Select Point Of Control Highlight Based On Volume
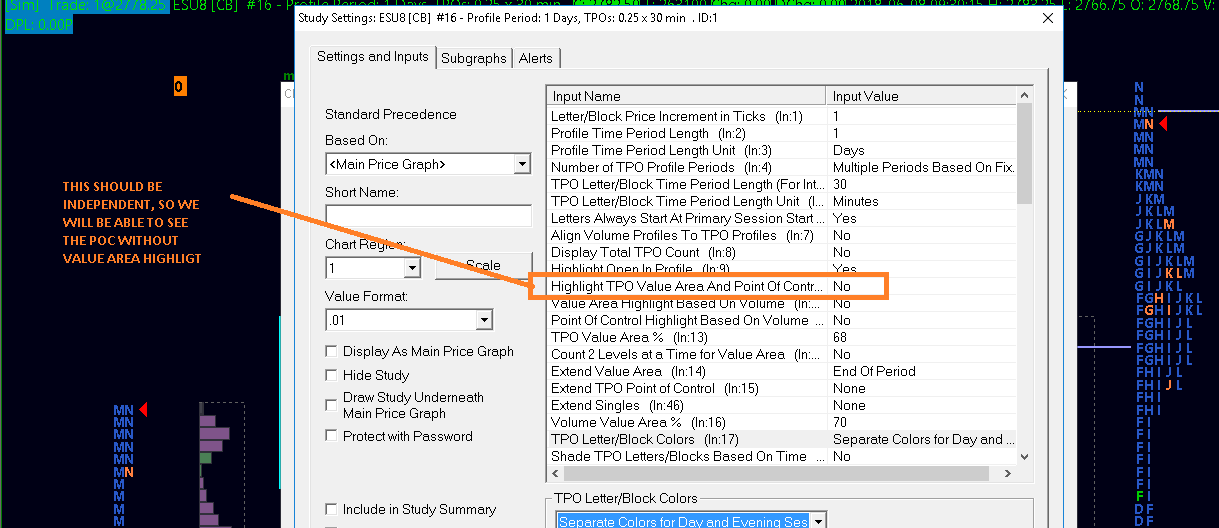 point(782,320)
